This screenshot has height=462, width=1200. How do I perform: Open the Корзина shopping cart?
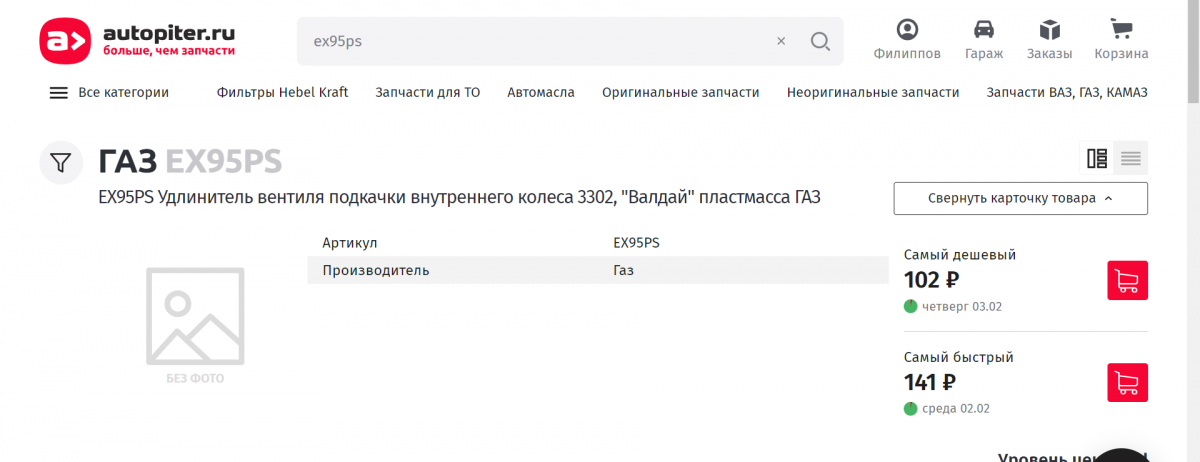point(1121,40)
